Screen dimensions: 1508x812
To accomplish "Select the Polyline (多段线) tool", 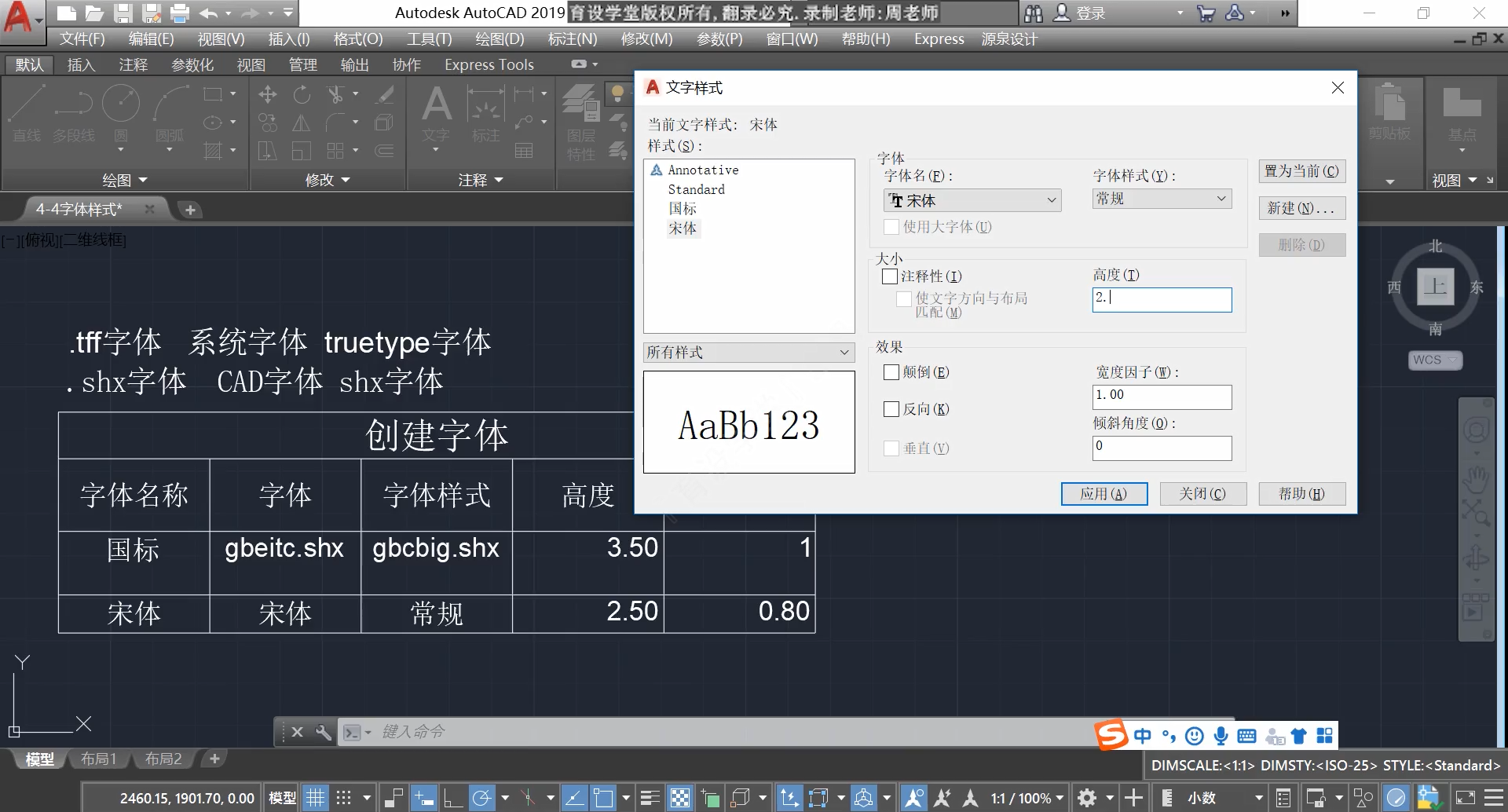I will (74, 114).
